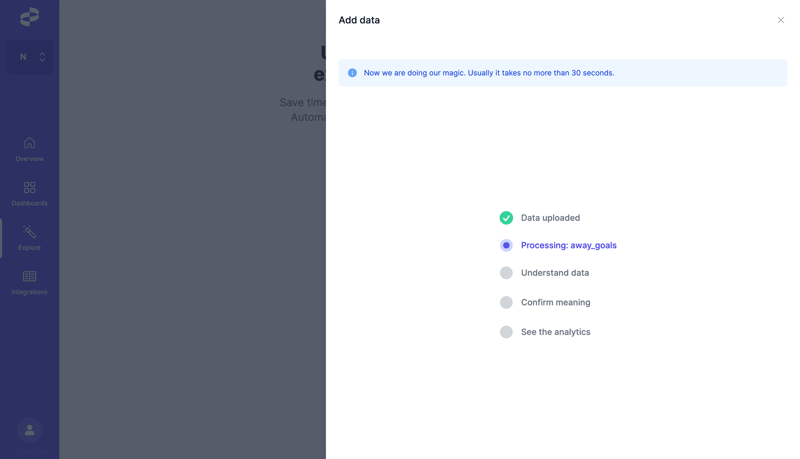Open the workspace switcher labeled N
800x459 pixels.
pos(30,57)
